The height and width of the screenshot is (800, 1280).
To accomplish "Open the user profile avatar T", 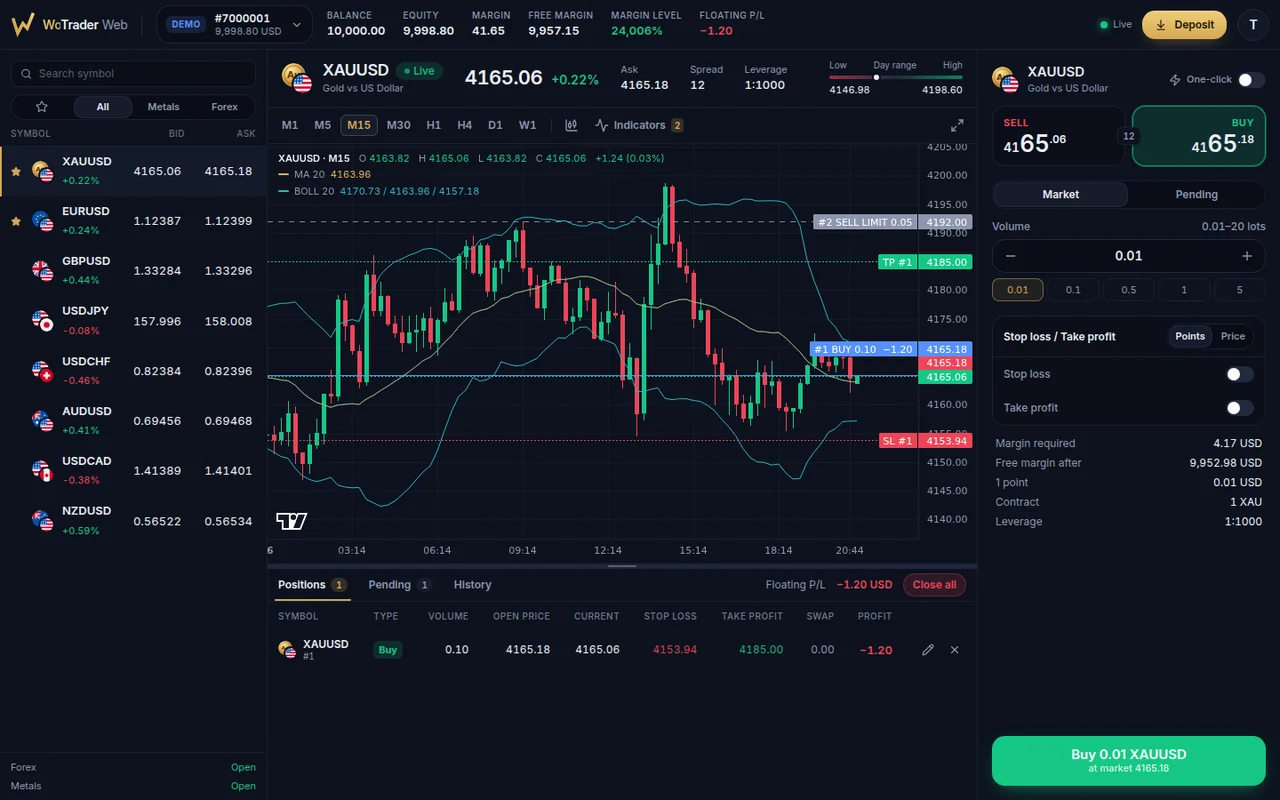I will click(1253, 25).
